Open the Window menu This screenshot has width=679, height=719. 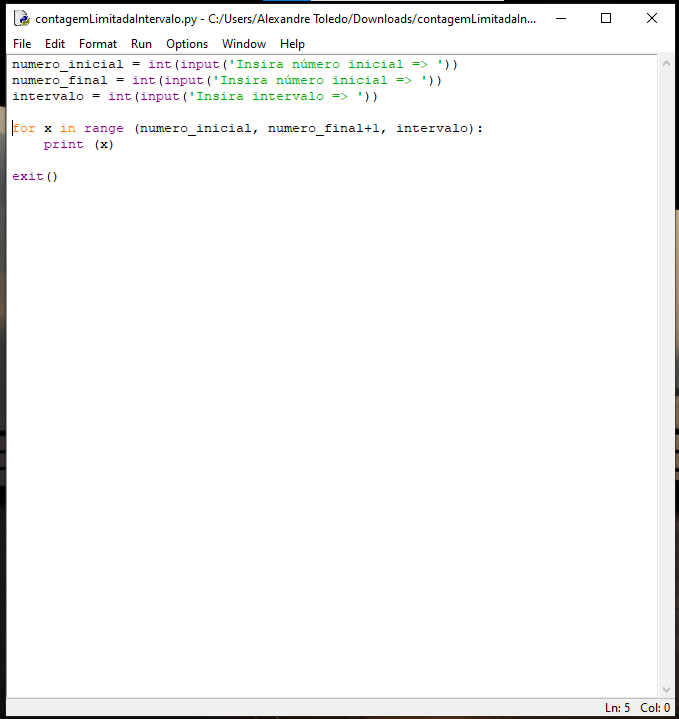pos(244,44)
